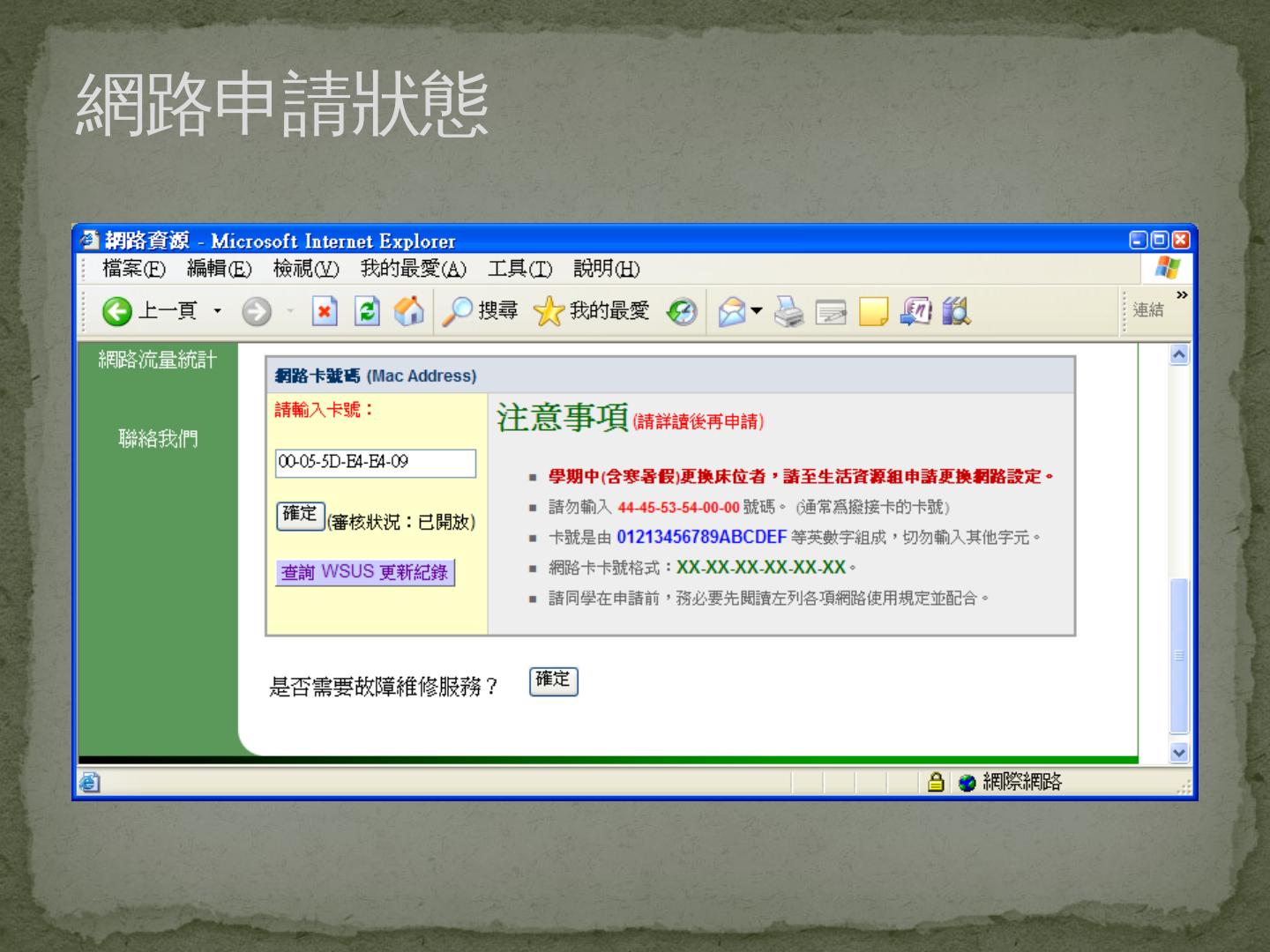Click the MAC address input field
Image resolution: width=1270 pixels, height=952 pixels.
[376, 463]
